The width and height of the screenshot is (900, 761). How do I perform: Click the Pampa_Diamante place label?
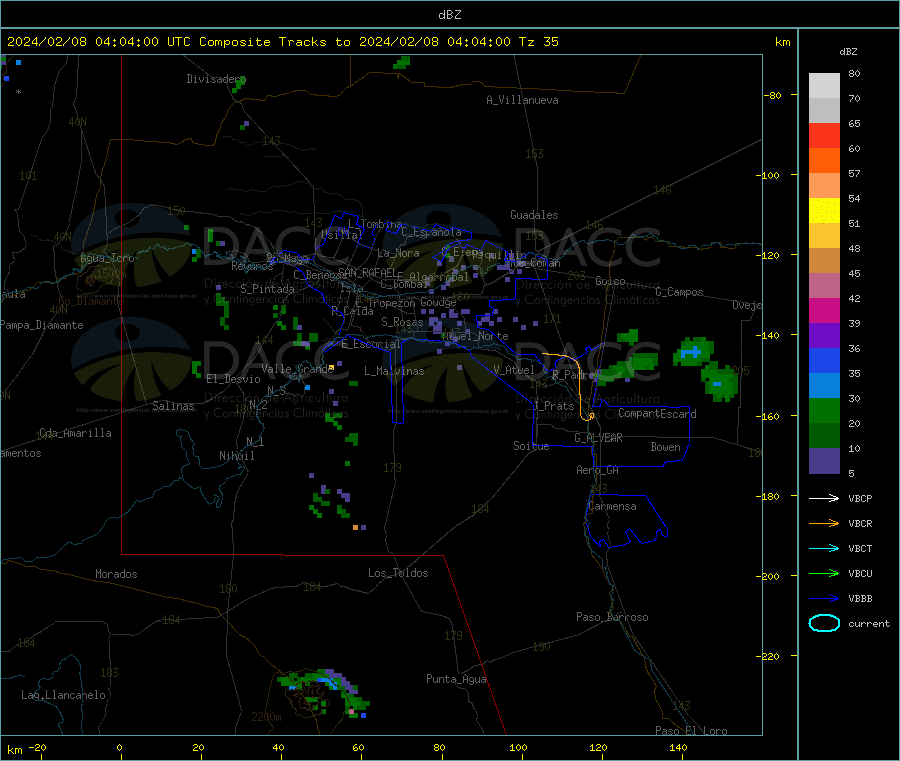(42, 325)
